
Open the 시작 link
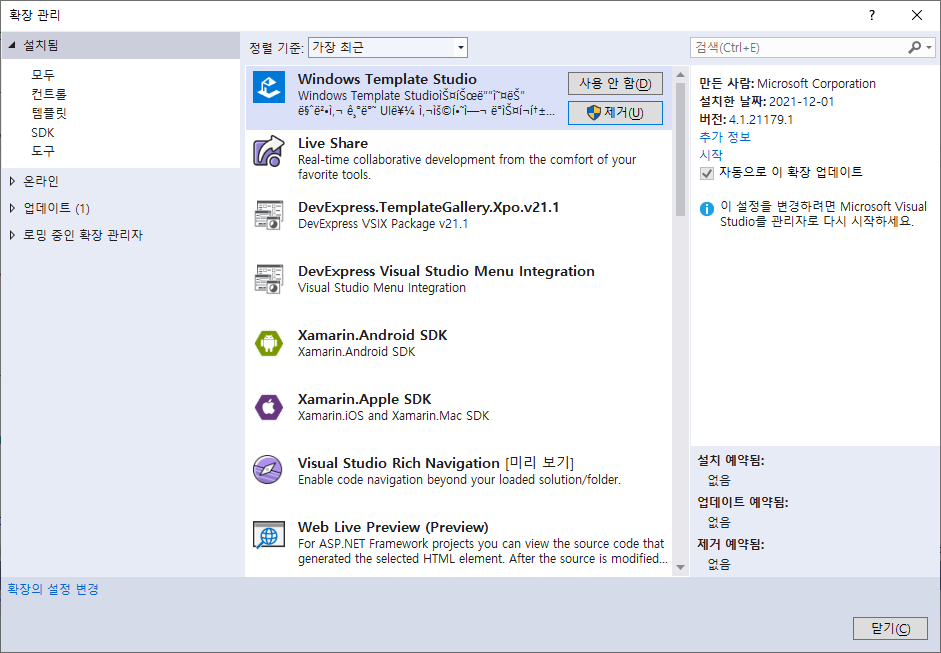[x=711, y=155]
